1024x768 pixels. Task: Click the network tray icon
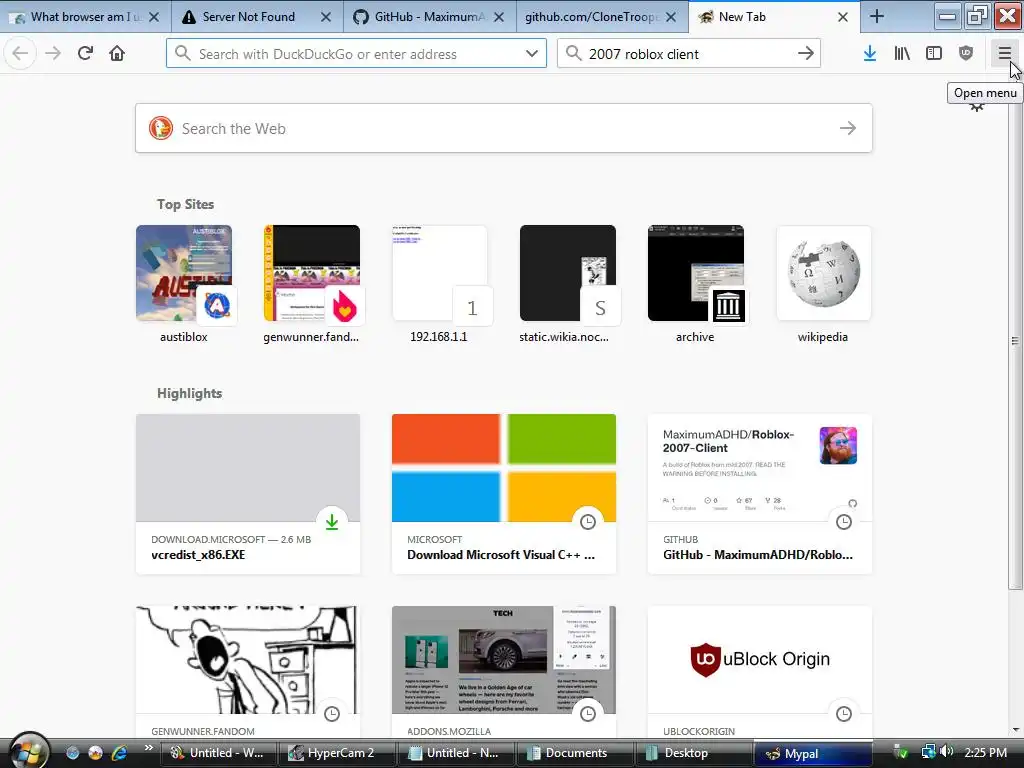click(928, 752)
